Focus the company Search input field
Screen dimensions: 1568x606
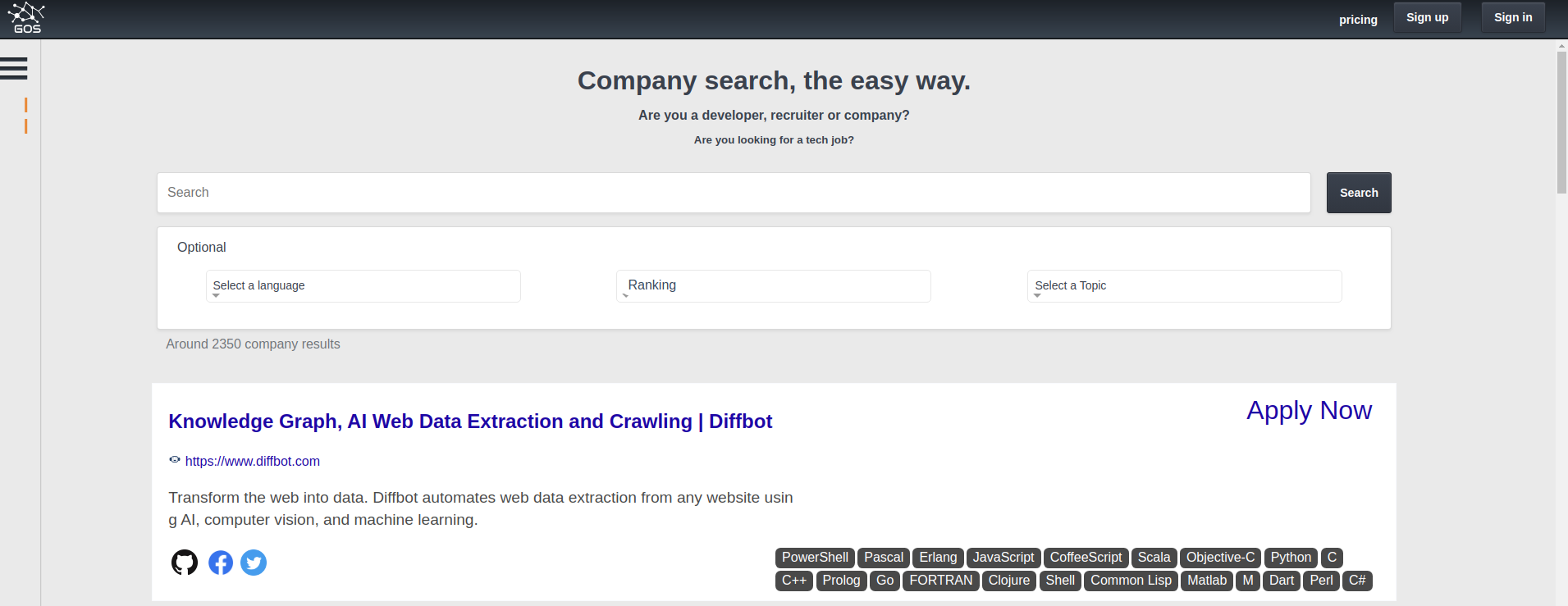click(734, 193)
